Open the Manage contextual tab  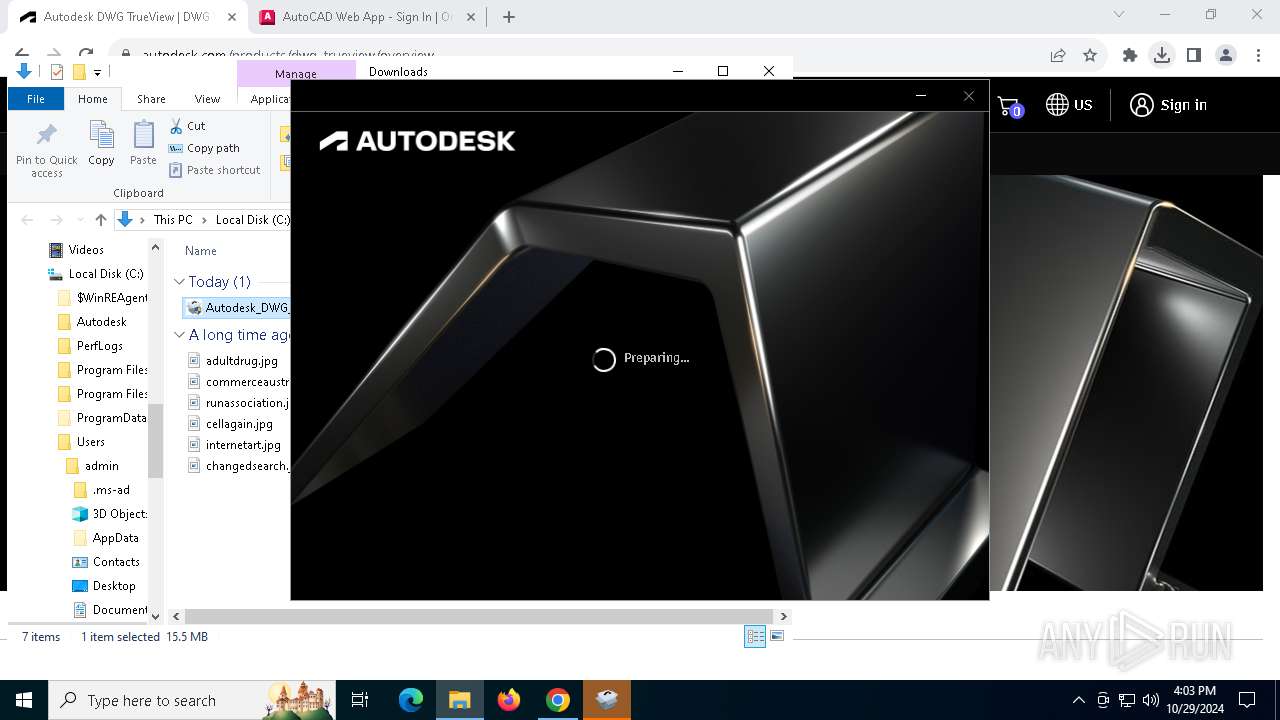(296, 73)
